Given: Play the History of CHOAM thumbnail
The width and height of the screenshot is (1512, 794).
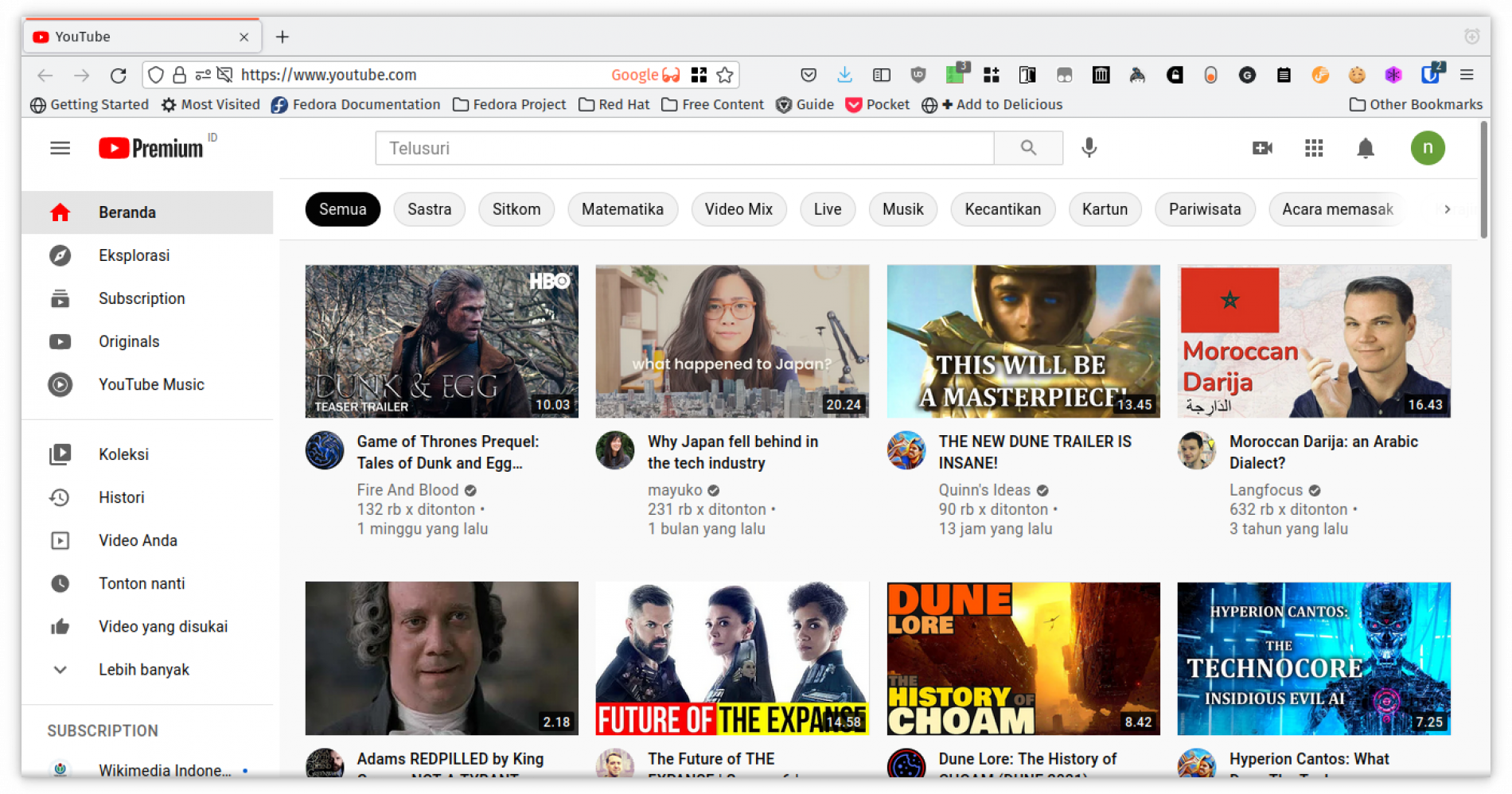Looking at the screenshot, I should pyautogui.click(x=1023, y=658).
